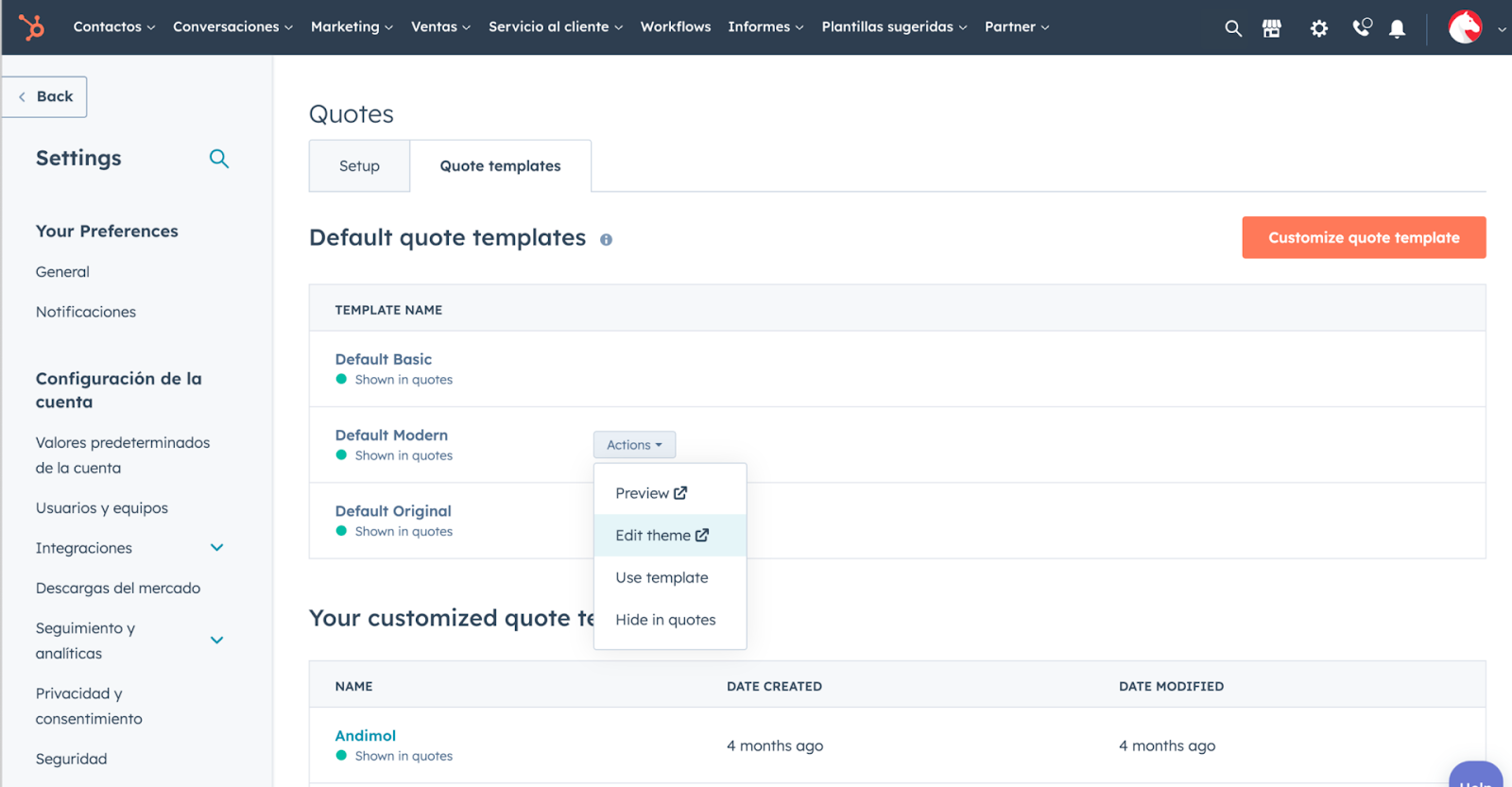Click the DATE MODIFIED column header

(x=1171, y=687)
